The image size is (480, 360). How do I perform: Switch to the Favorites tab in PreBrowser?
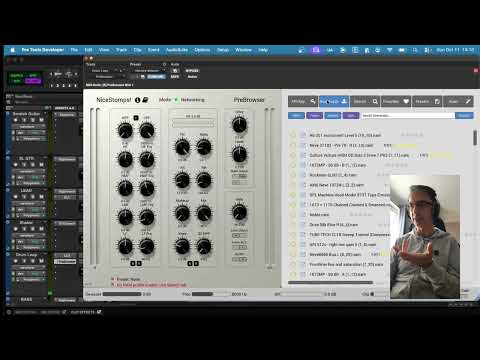point(396,101)
